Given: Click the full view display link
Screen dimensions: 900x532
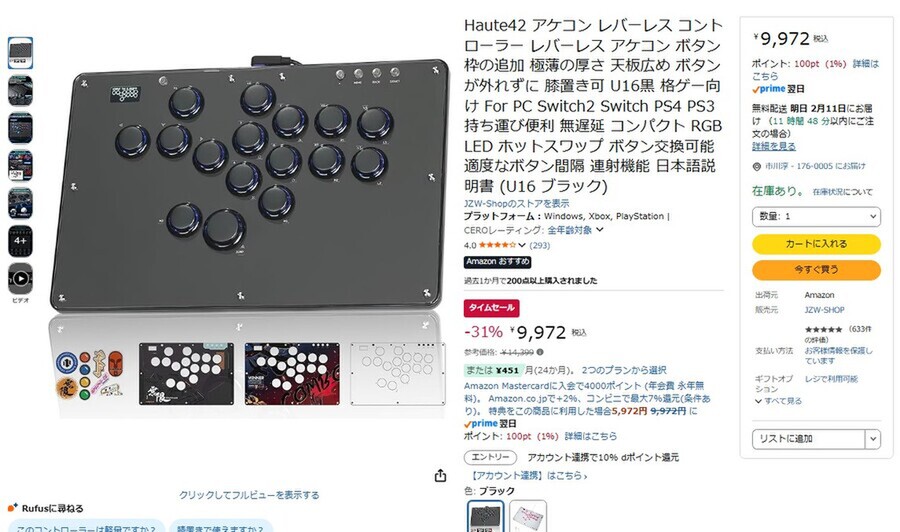Looking at the screenshot, I should click(249, 495).
